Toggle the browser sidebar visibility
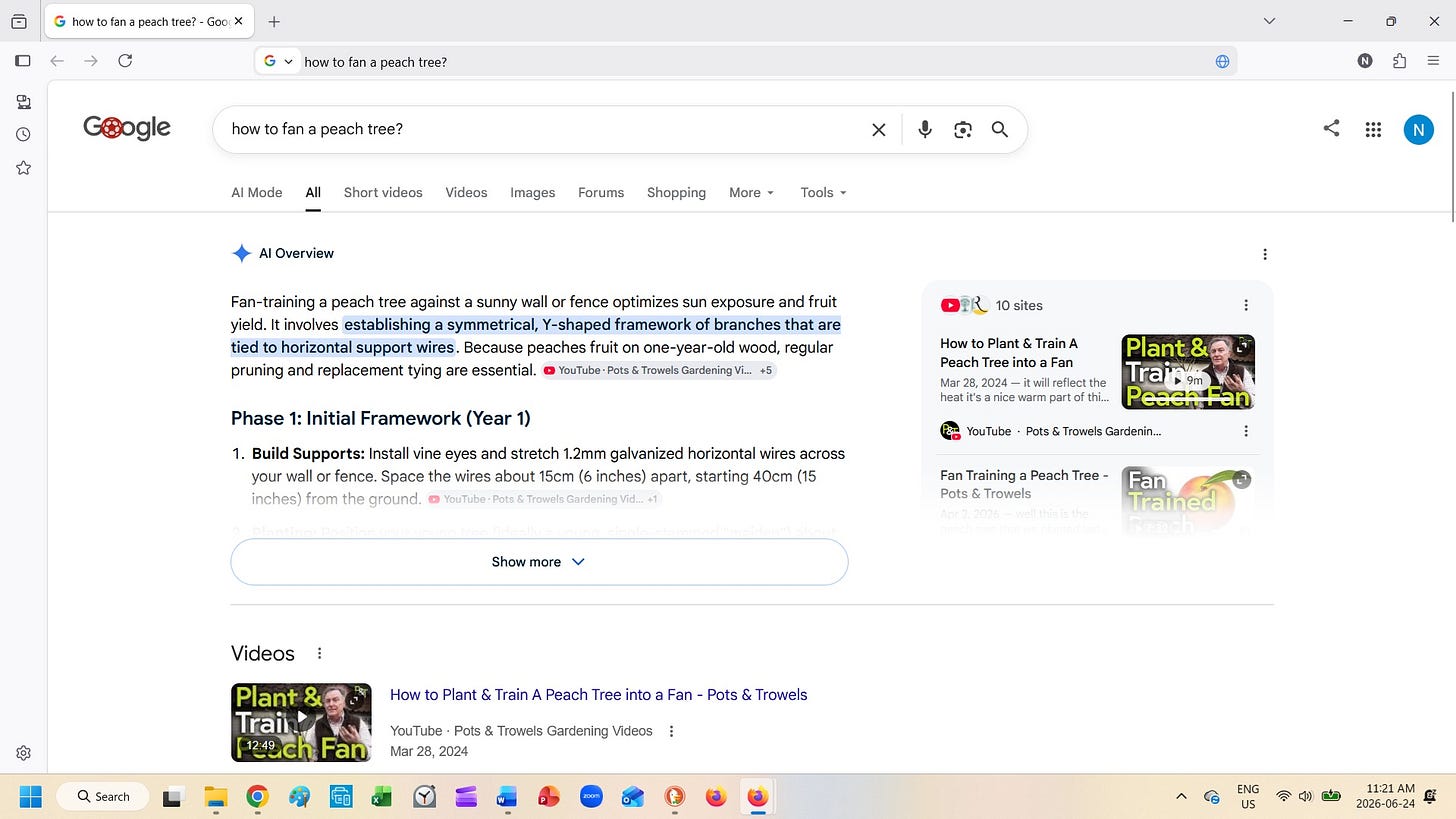The height and width of the screenshot is (819, 1456). click(22, 61)
